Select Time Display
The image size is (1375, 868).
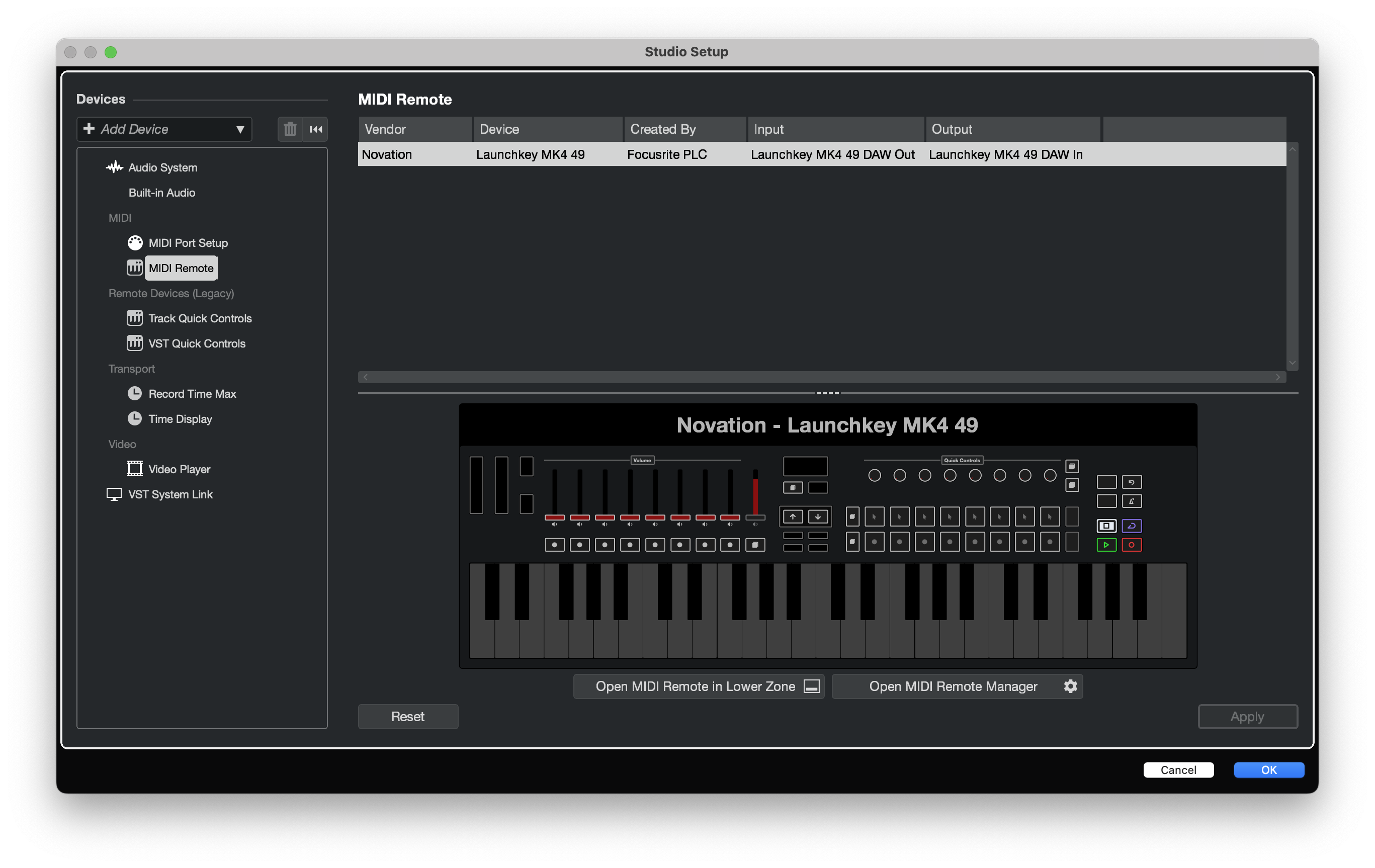coord(180,418)
